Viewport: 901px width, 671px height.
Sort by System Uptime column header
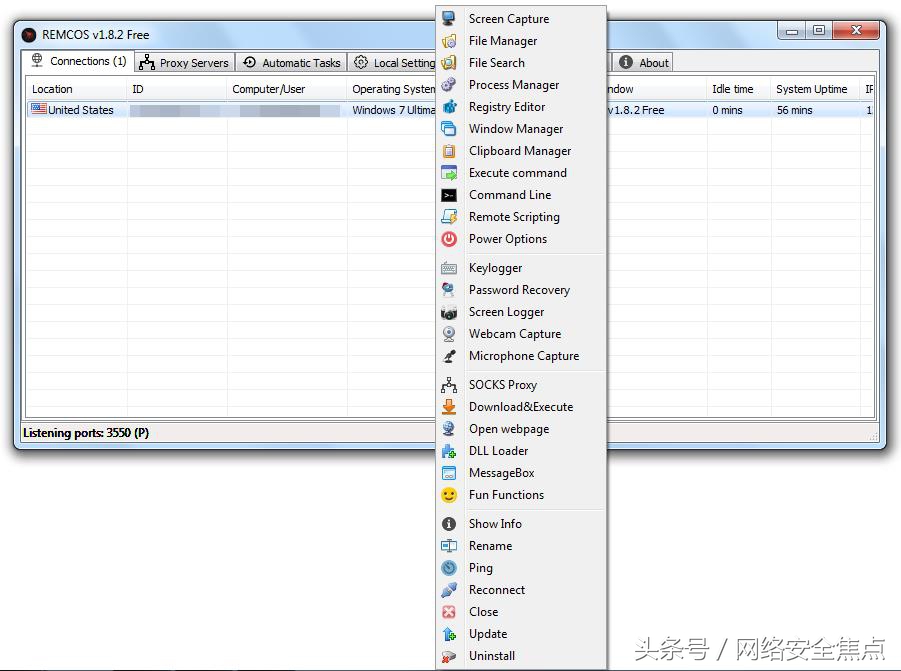[815, 89]
